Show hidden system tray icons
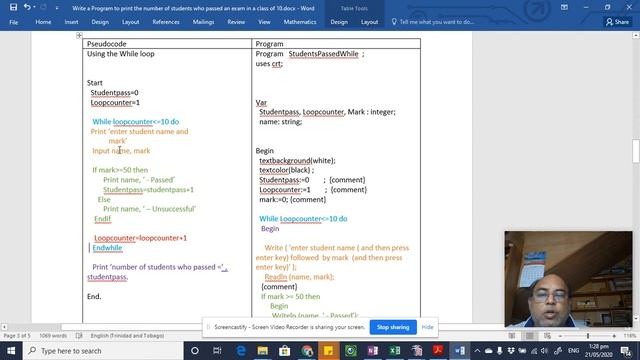The width and height of the screenshot is (640, 360). tap(477, 351)
